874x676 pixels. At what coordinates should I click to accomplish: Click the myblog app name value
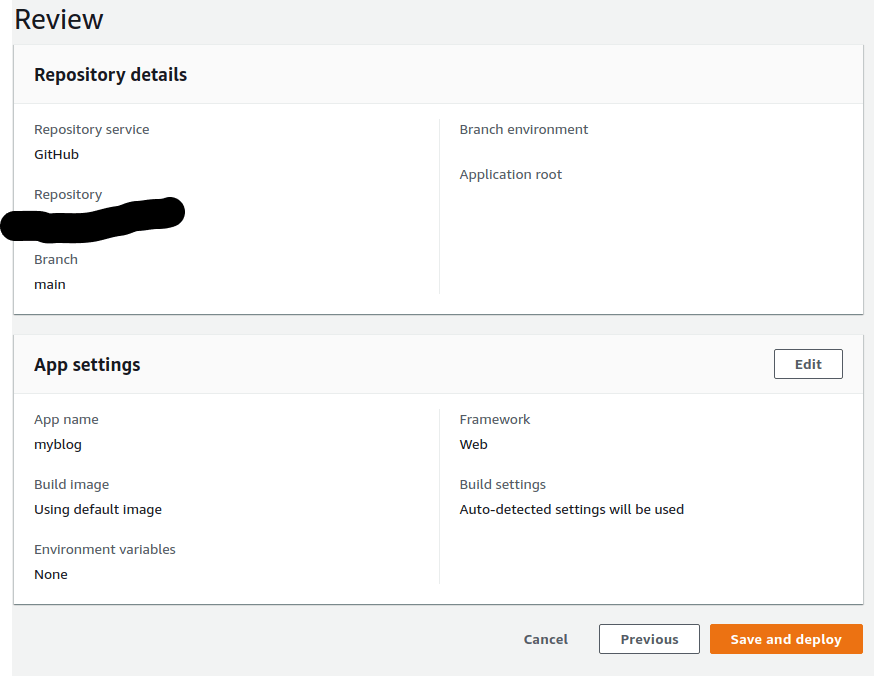pos(58,445)
